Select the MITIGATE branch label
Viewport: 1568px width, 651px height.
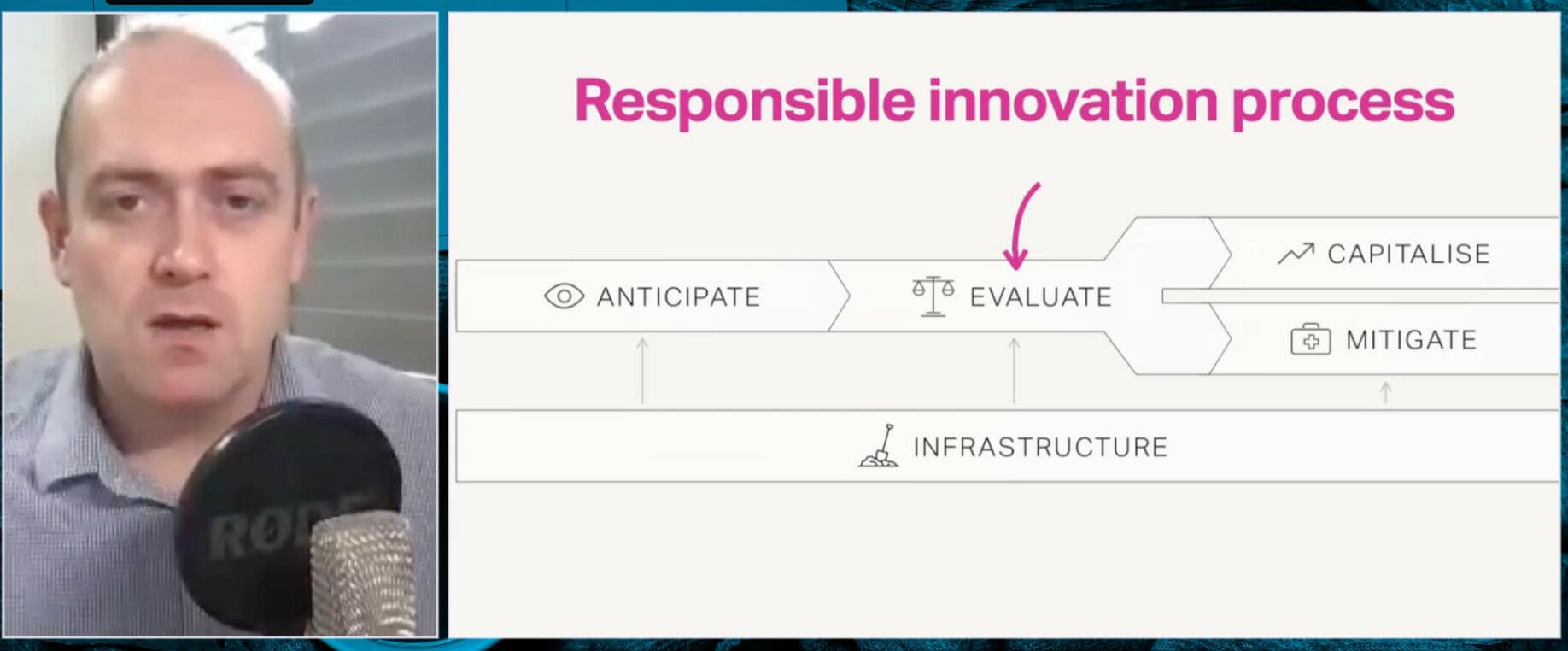tap(1411, 340)
